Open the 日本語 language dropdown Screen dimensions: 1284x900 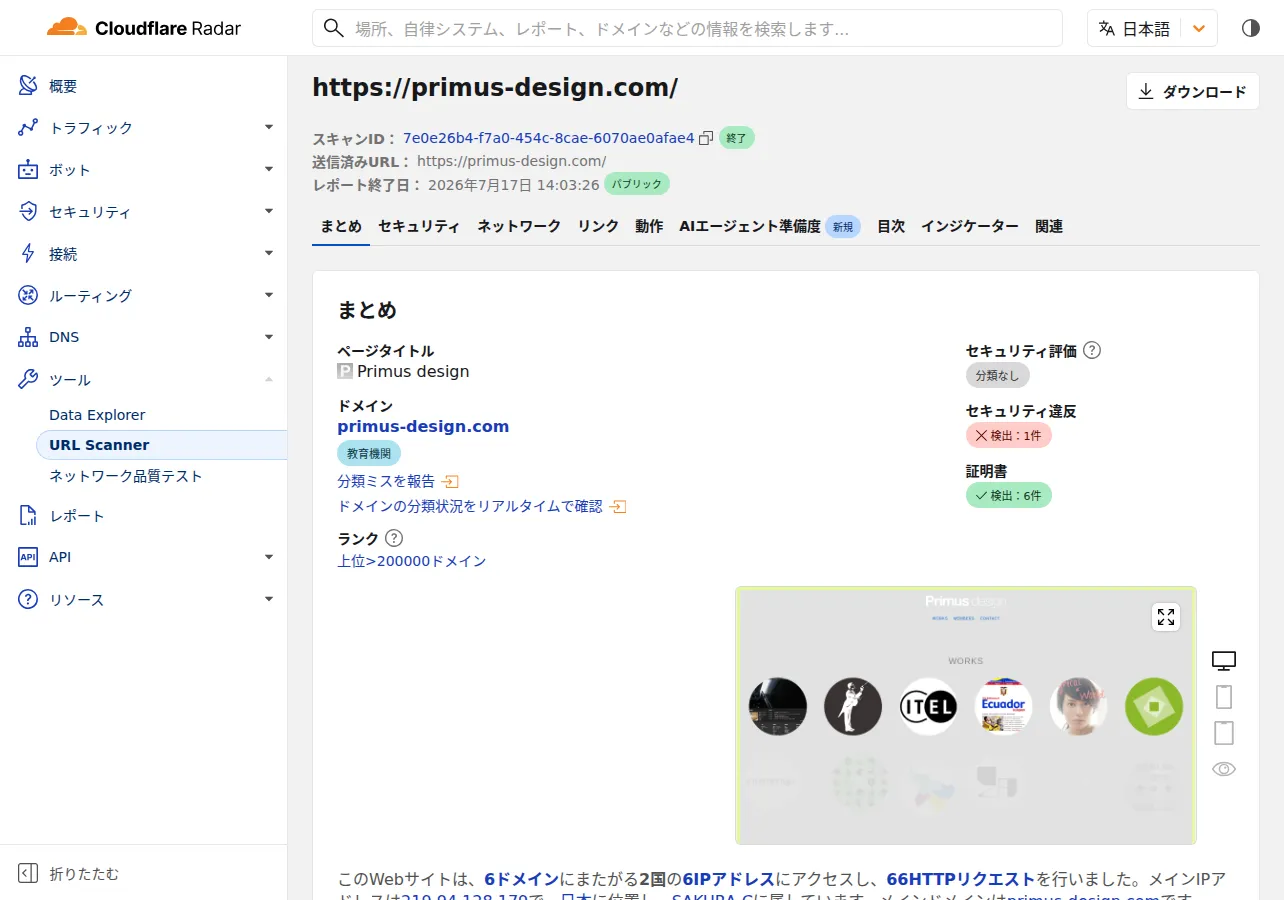pyautogui.click(x=1152, y=28)
